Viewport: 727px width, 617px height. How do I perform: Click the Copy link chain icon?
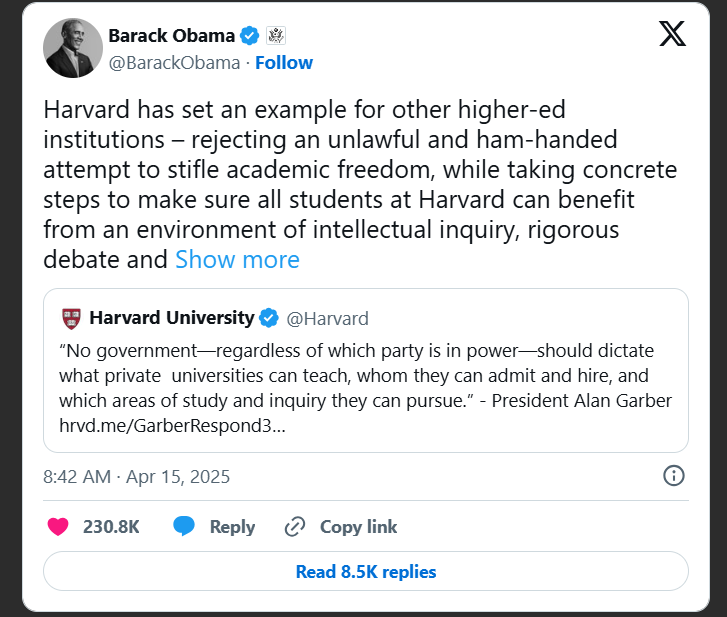[x=295, y=527]
